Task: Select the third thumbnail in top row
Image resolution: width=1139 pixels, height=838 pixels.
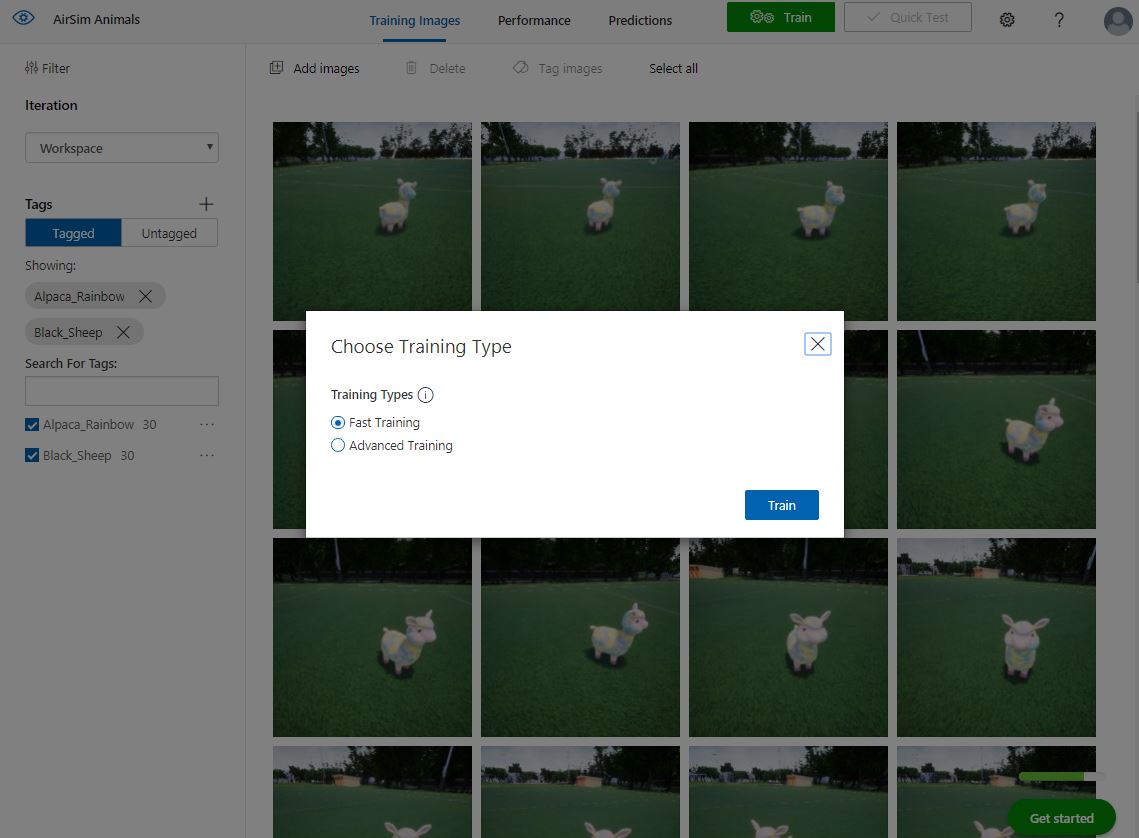Action: [x=788, y=221]
